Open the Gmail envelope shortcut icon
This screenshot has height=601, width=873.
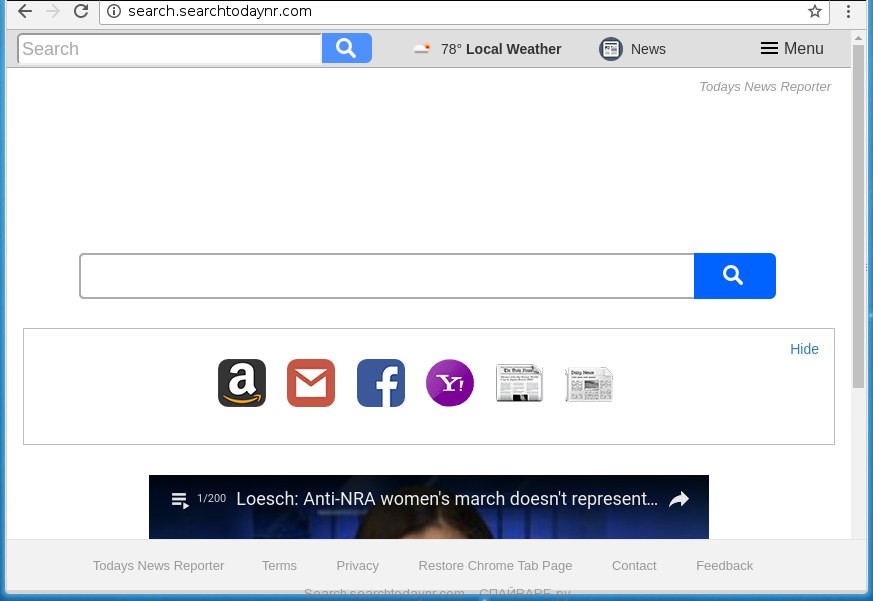coord(311,383)
